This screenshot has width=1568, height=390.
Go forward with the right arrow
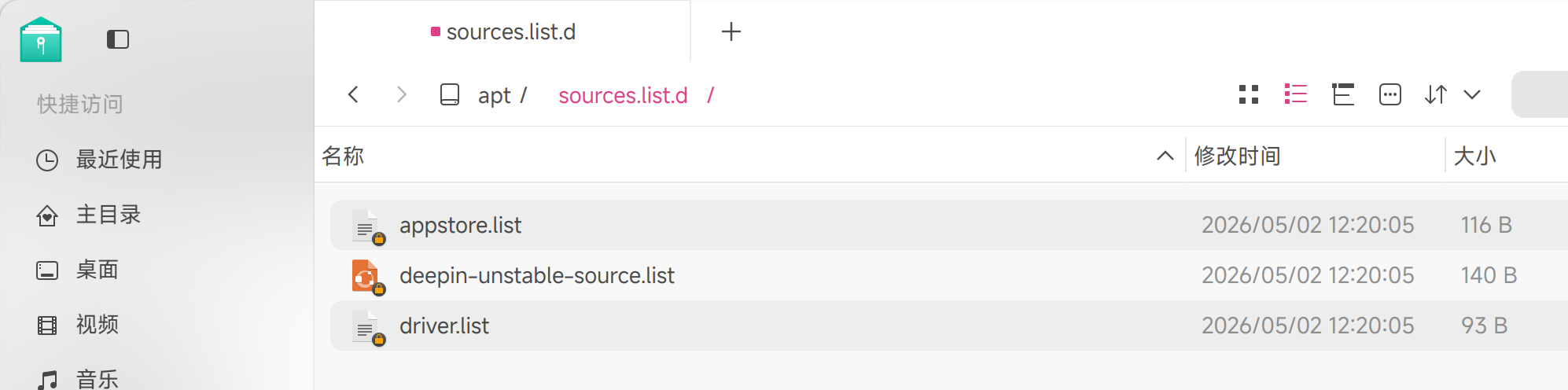pos(402,95)
